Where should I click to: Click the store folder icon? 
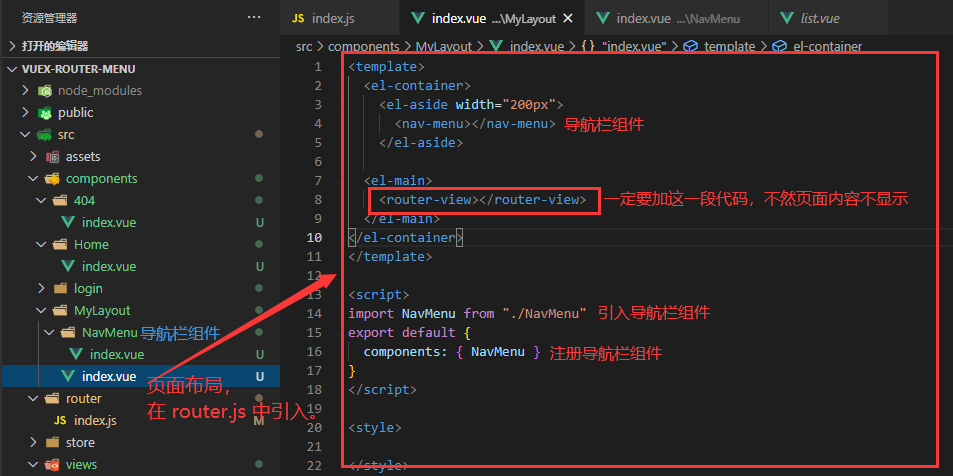tap(53, 442)
